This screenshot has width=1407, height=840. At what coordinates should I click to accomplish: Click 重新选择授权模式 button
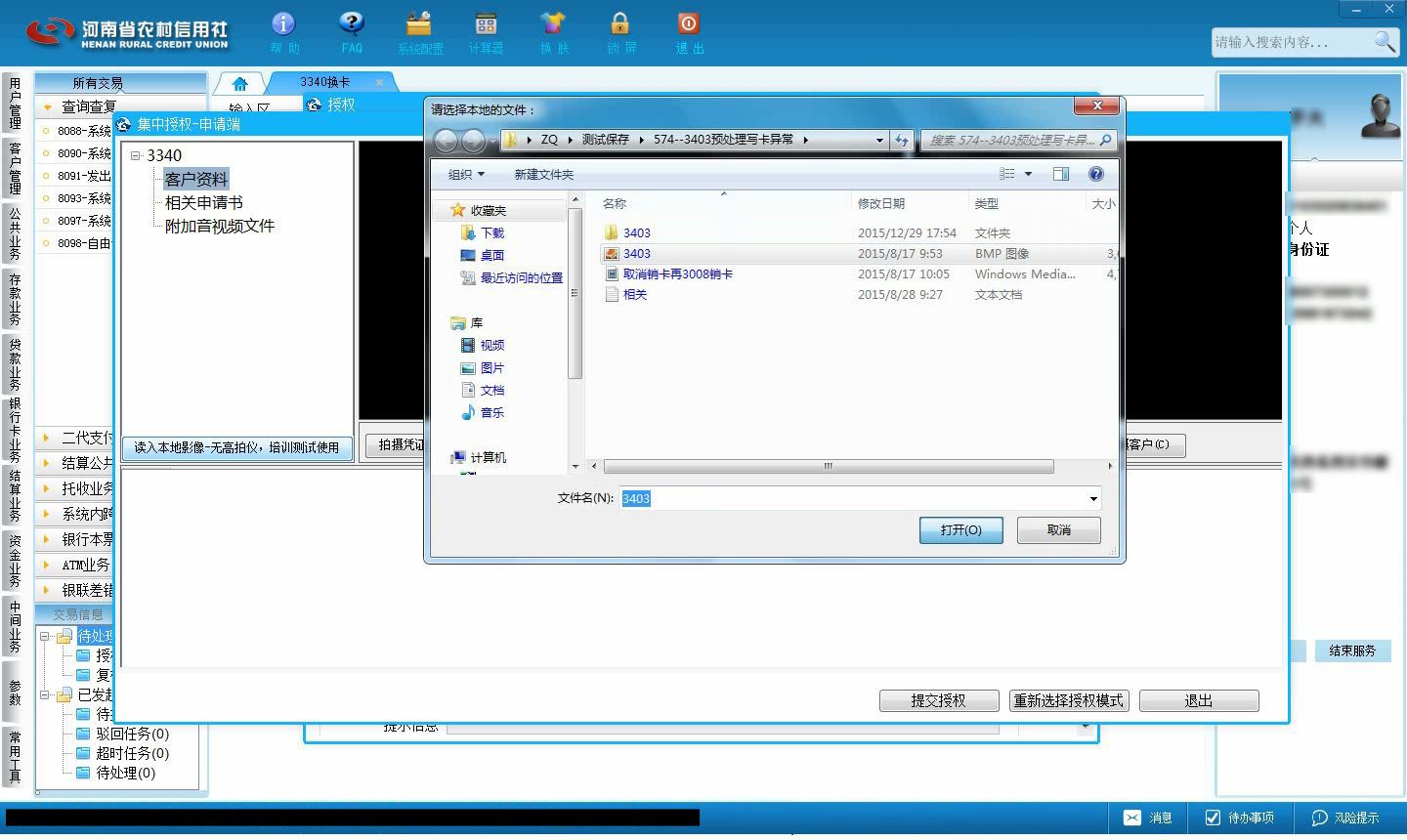(x=1069, y=700)
